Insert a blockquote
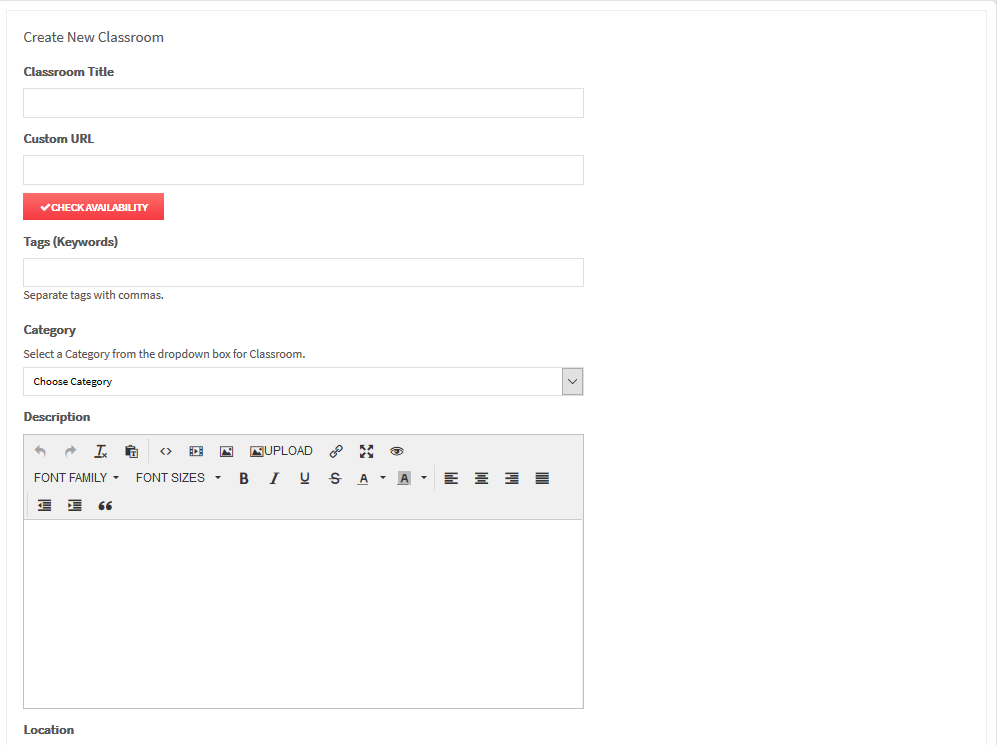This screenshot has height=745, width=997. 106,505
